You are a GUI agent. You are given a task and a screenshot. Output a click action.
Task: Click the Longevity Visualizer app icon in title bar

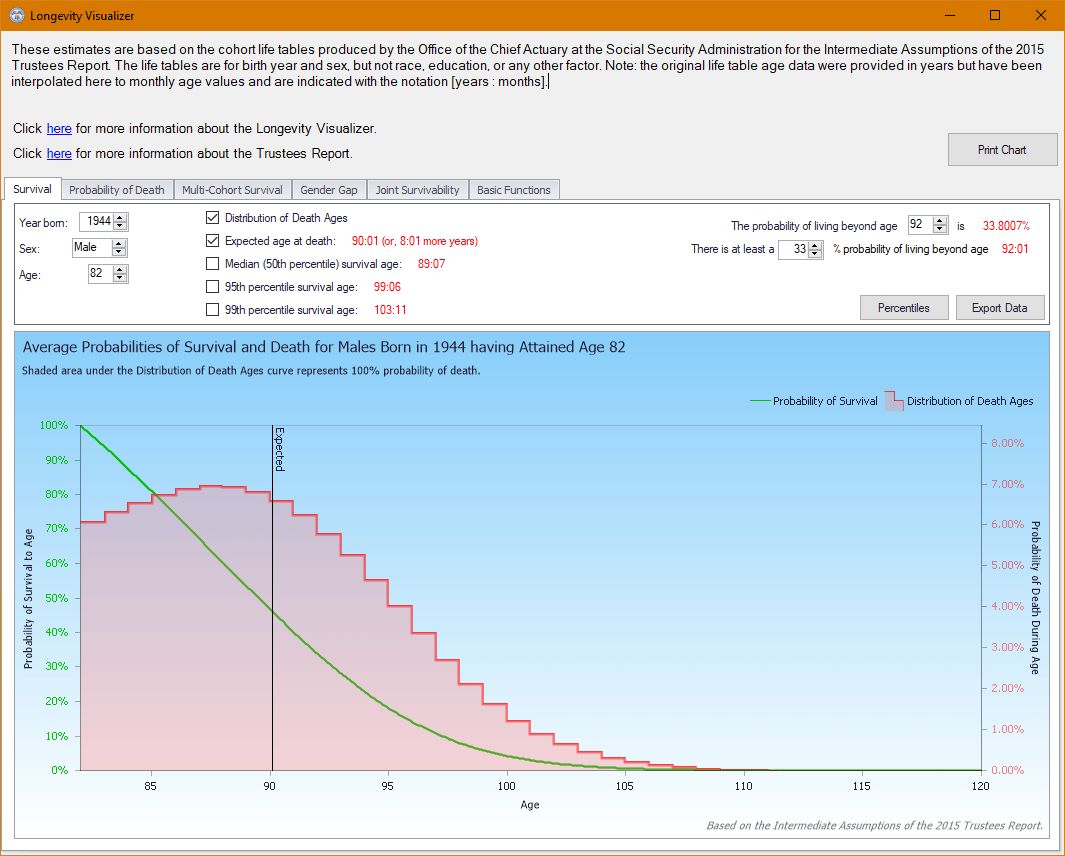click(16, 15)
